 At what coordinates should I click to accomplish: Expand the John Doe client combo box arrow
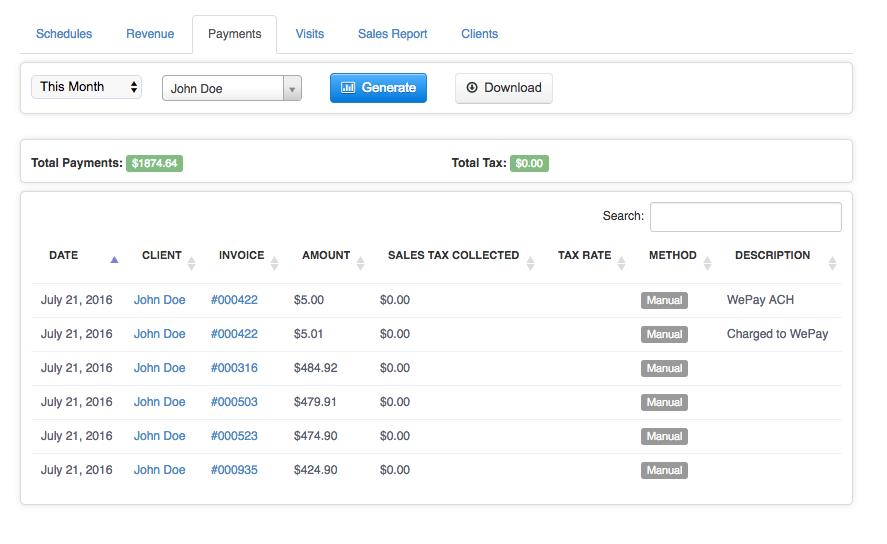(x=292, y=89)
